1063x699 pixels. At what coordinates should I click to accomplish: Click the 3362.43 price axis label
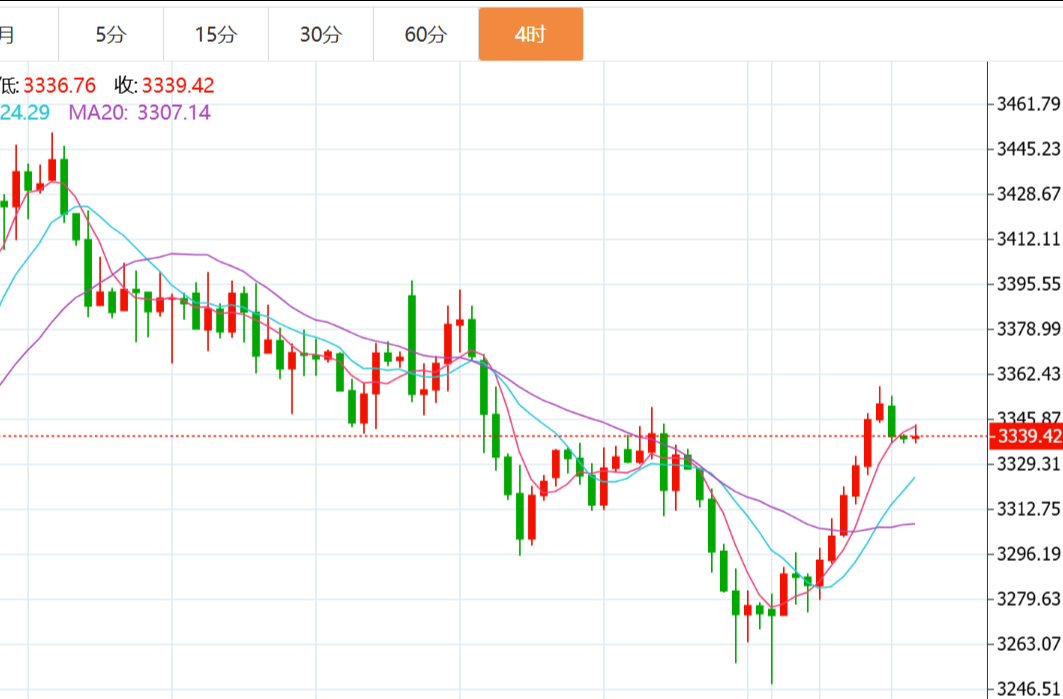tap(1028, 374)
